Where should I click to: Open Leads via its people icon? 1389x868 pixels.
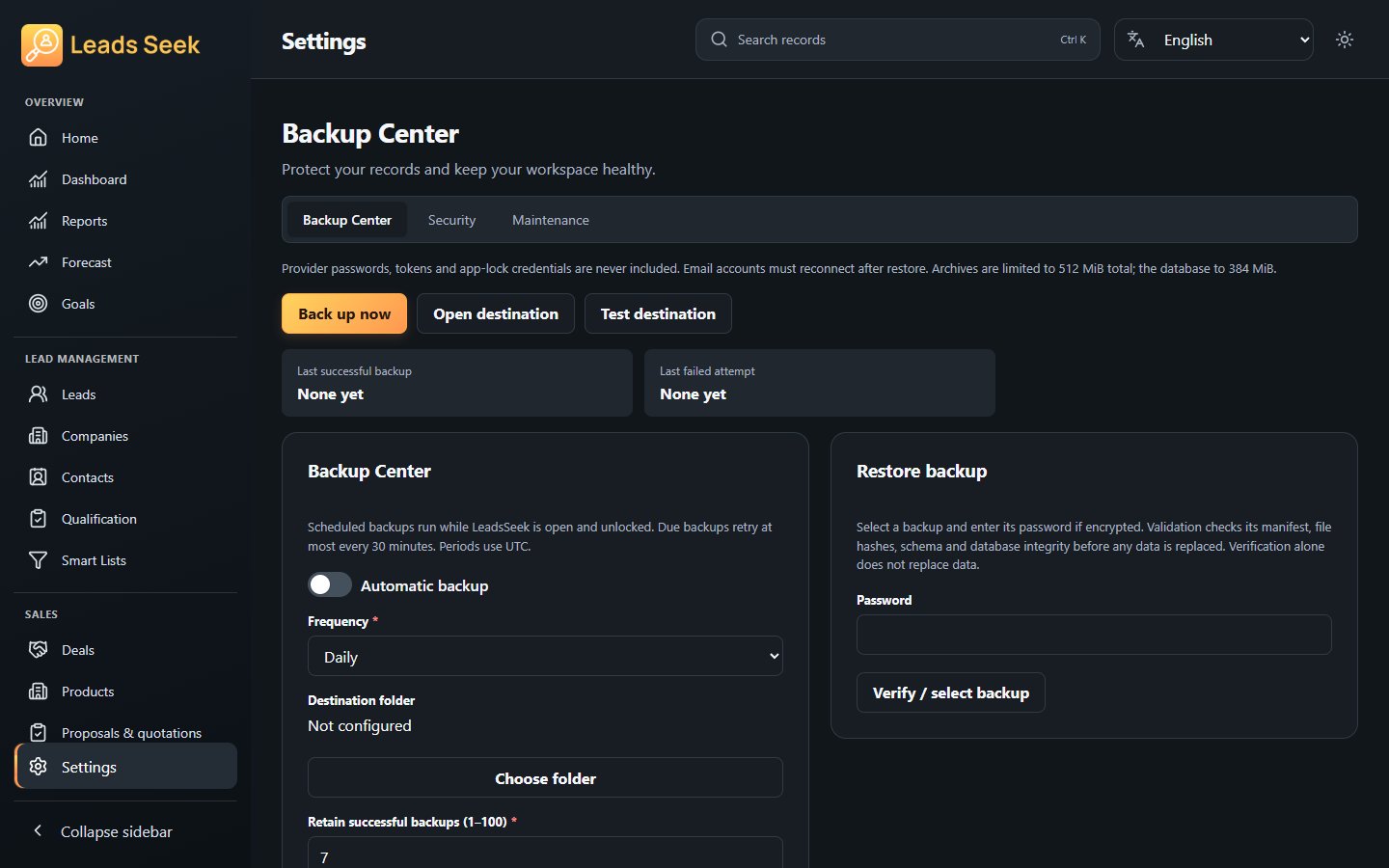click(x=38, y=394)
